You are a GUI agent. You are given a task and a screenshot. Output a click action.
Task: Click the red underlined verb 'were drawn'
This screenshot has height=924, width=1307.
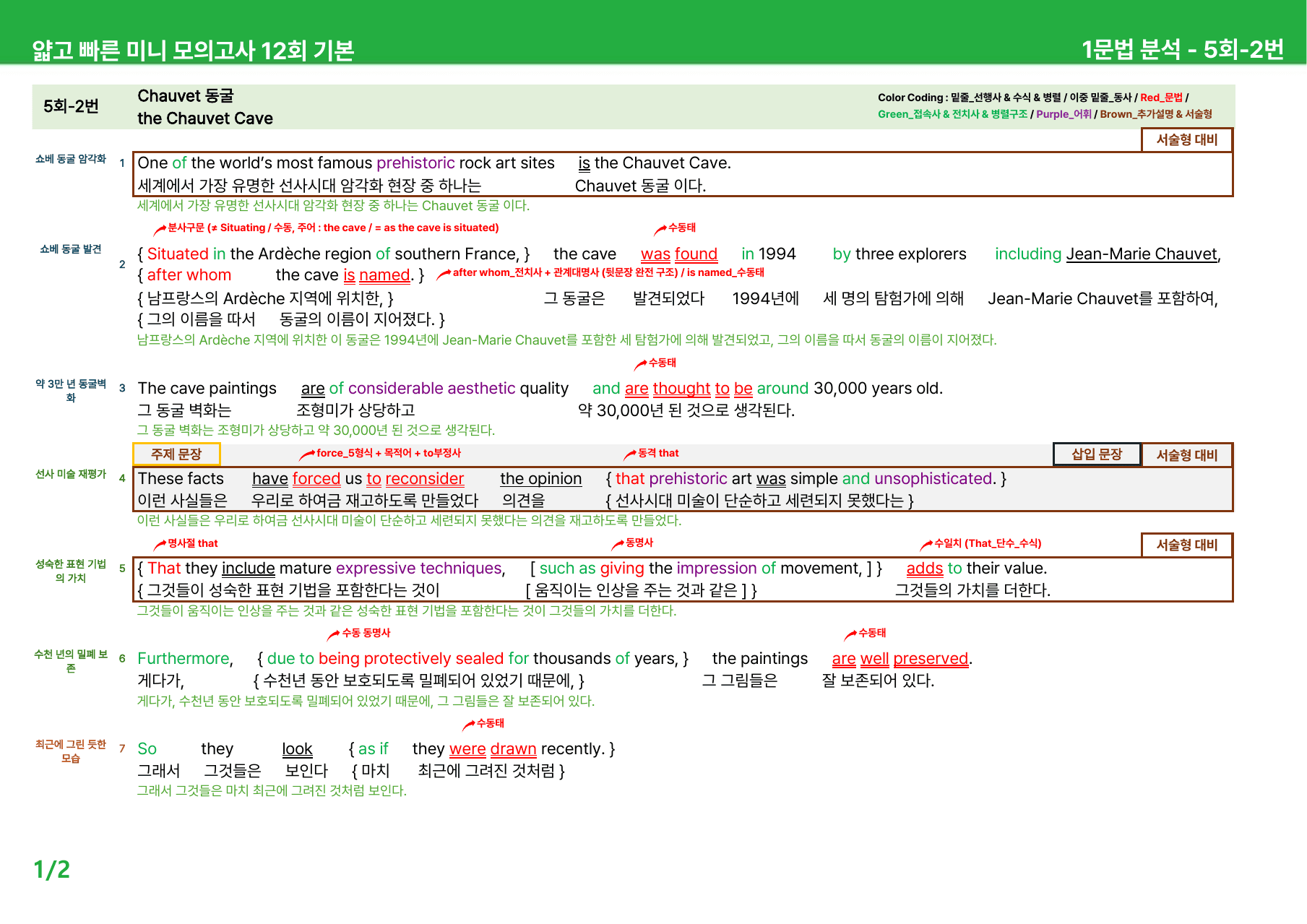[493, 749]
